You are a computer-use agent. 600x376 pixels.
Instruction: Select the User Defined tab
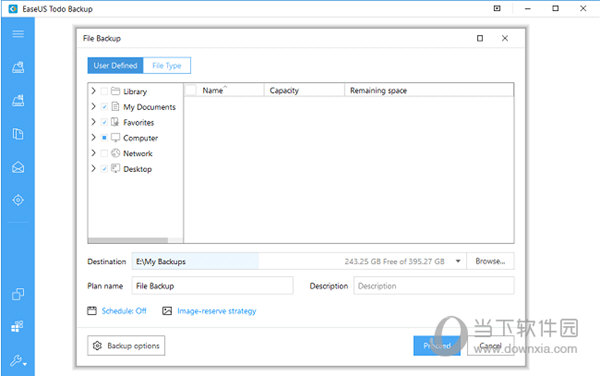[115, 65]
